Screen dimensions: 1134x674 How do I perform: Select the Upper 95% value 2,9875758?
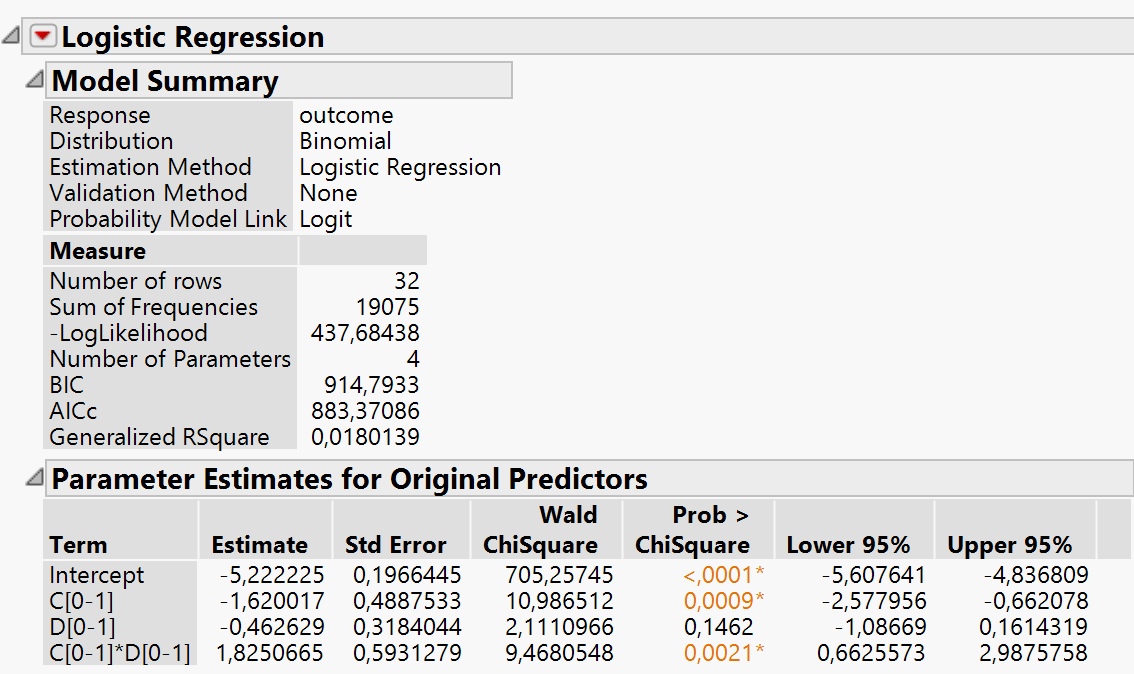click(1033, 653)
